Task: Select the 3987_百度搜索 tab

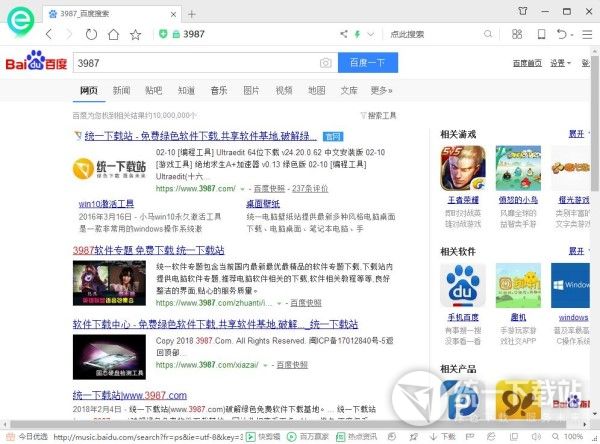Action: tap(110, 14)
